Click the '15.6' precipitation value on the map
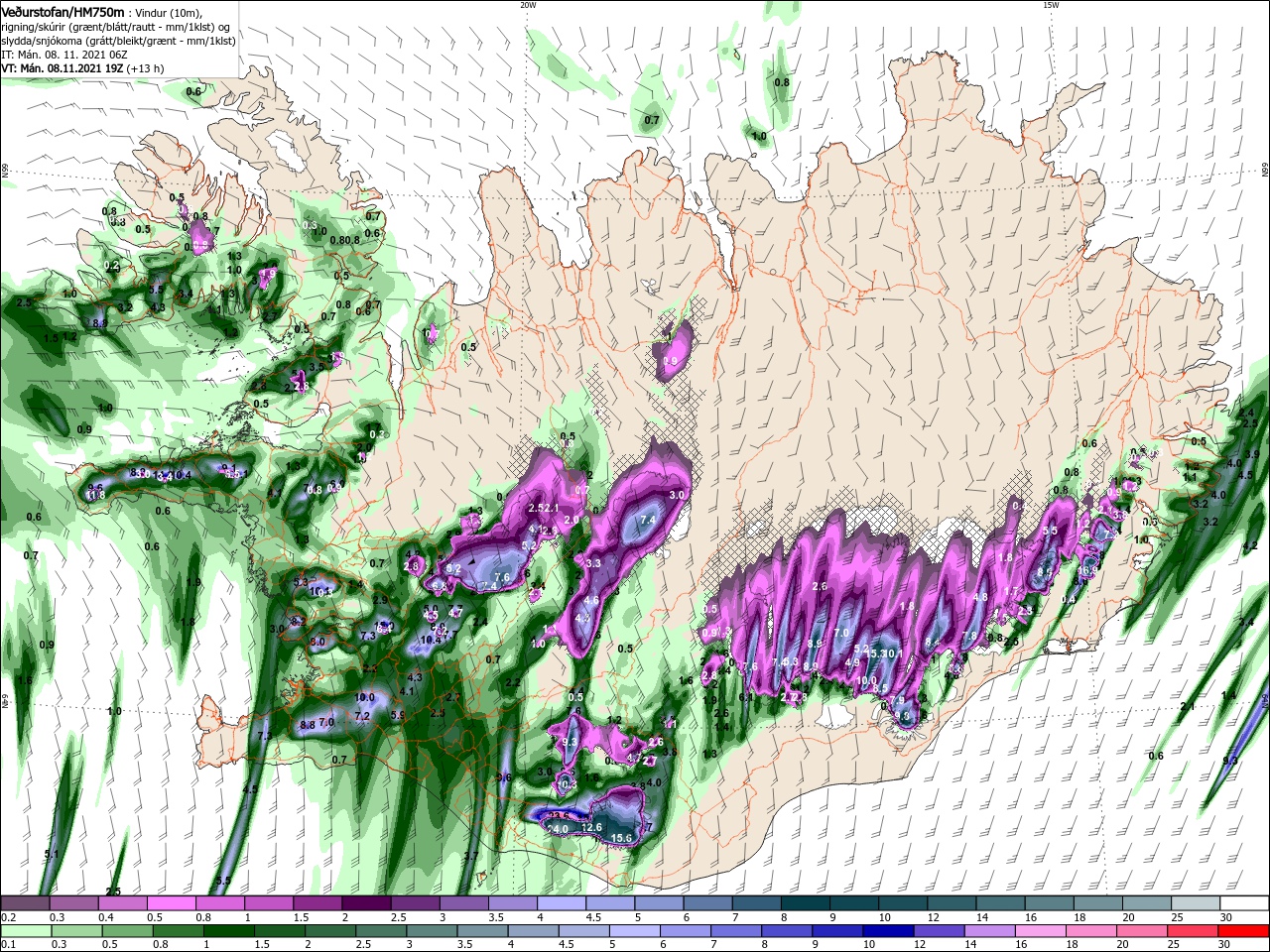This screenshot has width=1270, height=952. click(x=622, y=839)
